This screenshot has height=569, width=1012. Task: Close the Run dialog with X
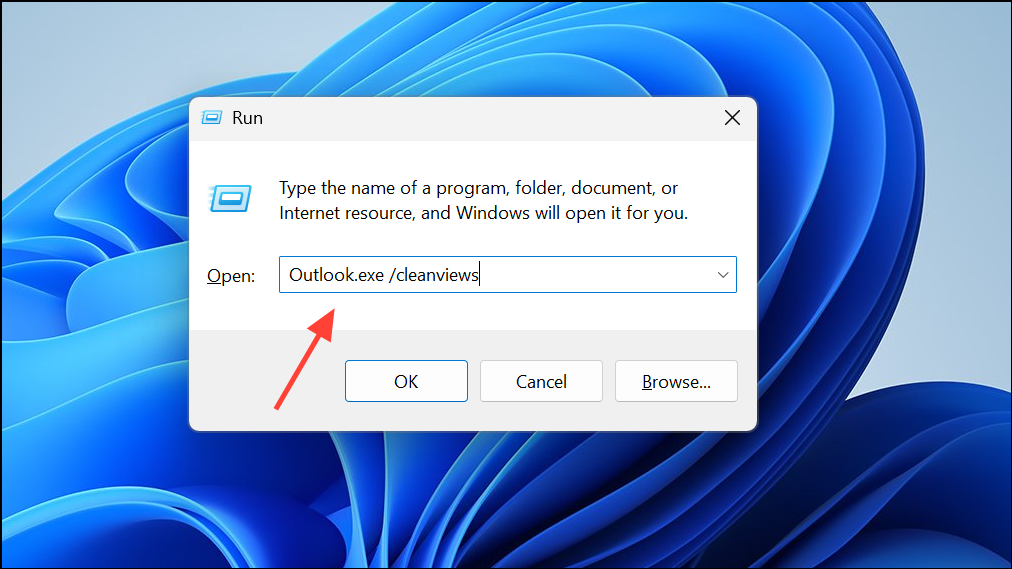(x=732, y=117)
